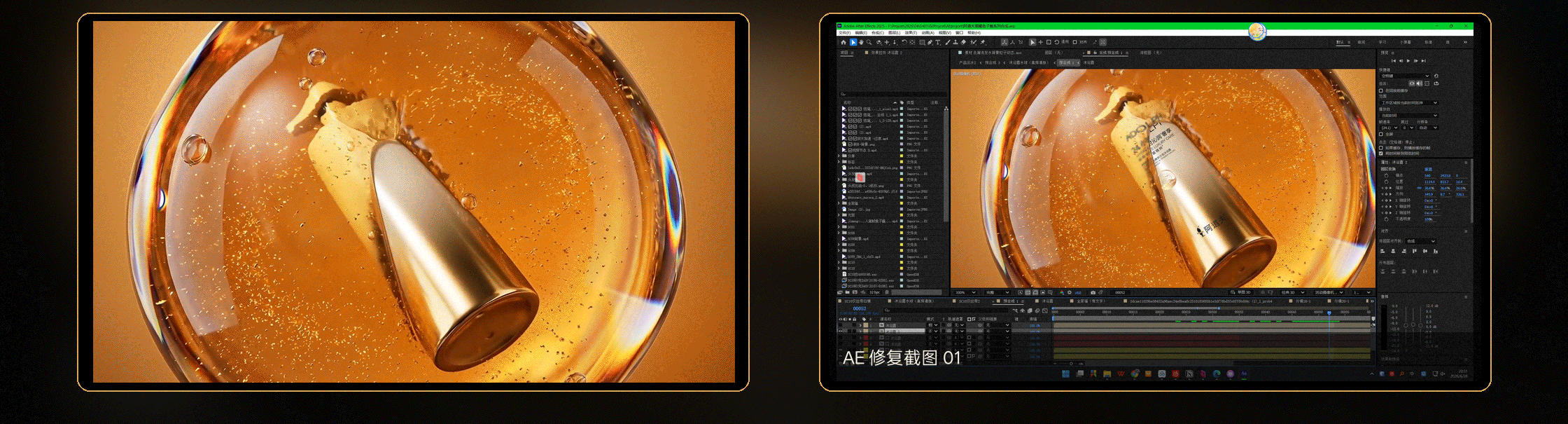Select the Puppet Pin tool
This screenshot has width=1568, height=424.
coord(983,42)
